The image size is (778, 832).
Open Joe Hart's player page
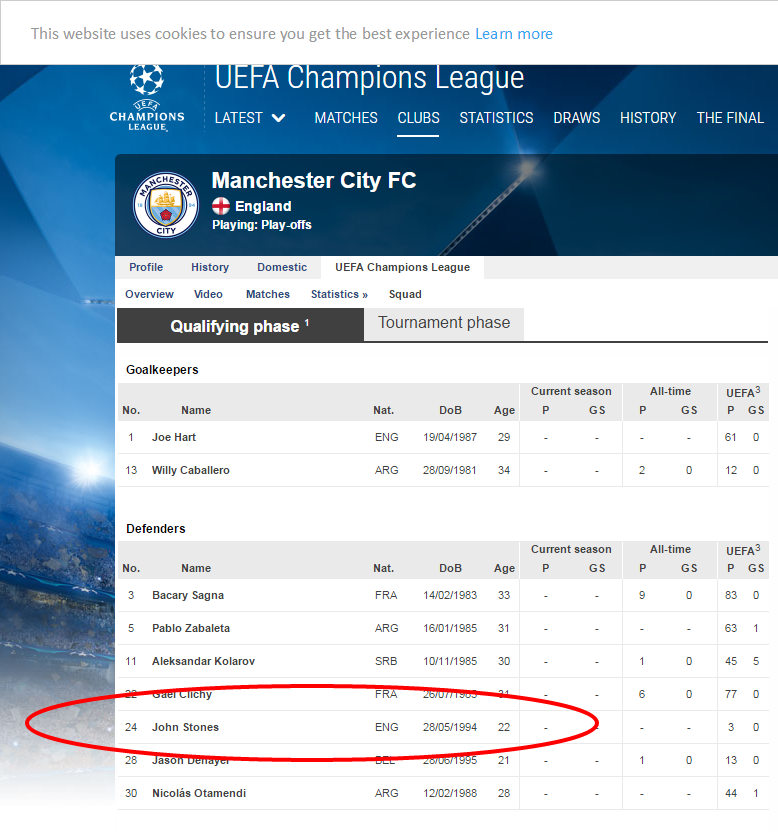click(x=174, y=437)
